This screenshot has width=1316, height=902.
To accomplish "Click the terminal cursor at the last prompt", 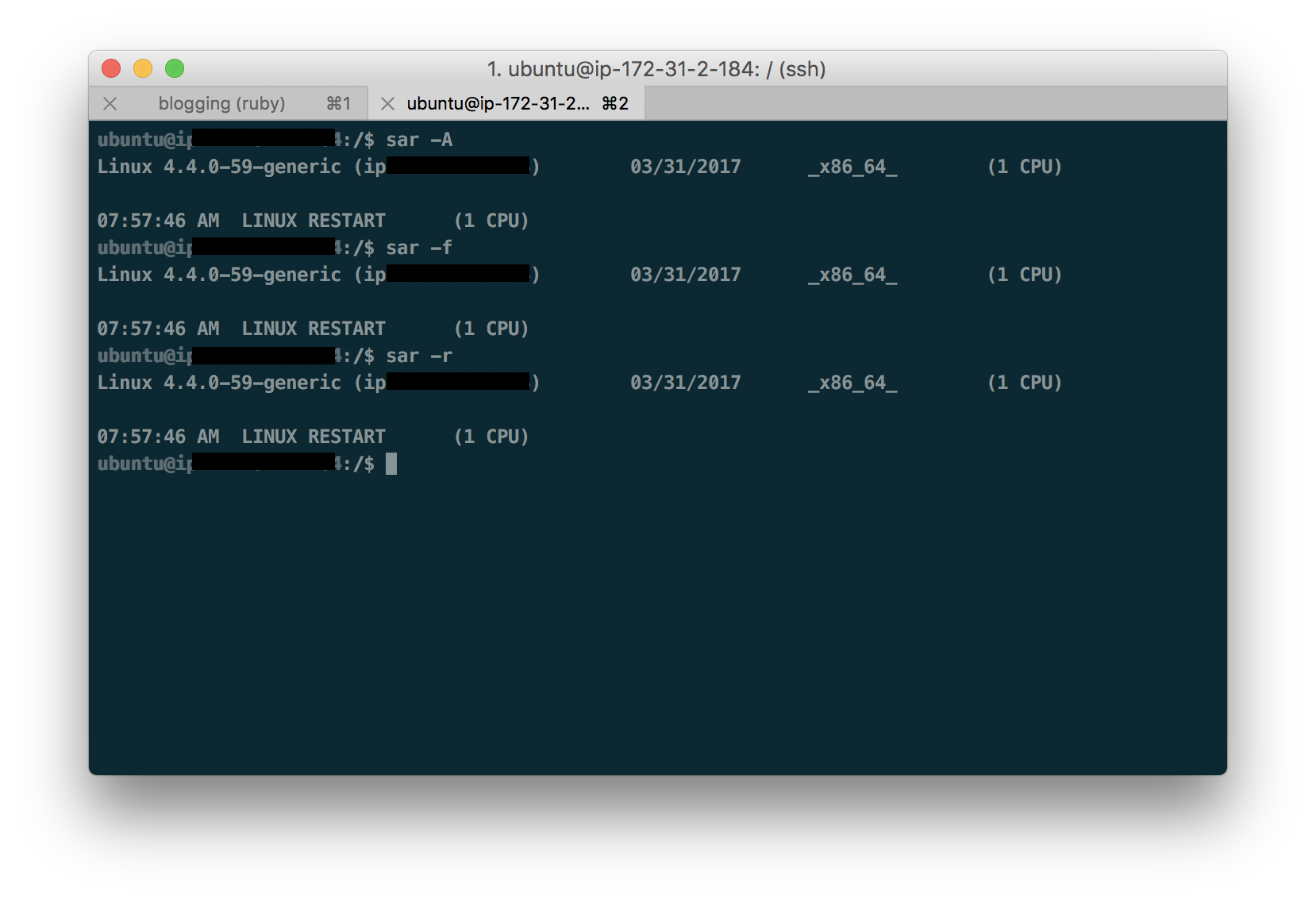I will 391,464.
